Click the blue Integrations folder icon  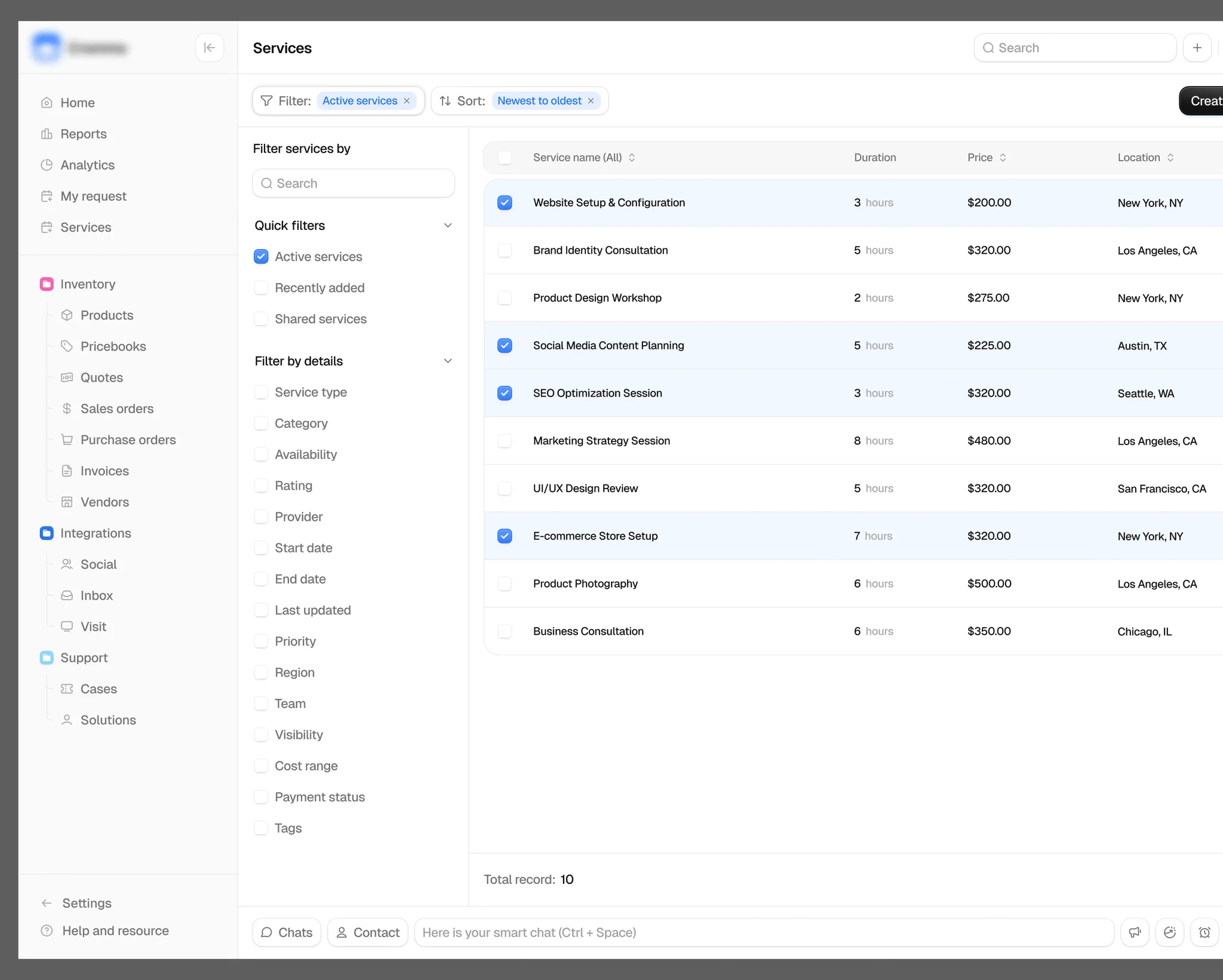pos(47,533)
